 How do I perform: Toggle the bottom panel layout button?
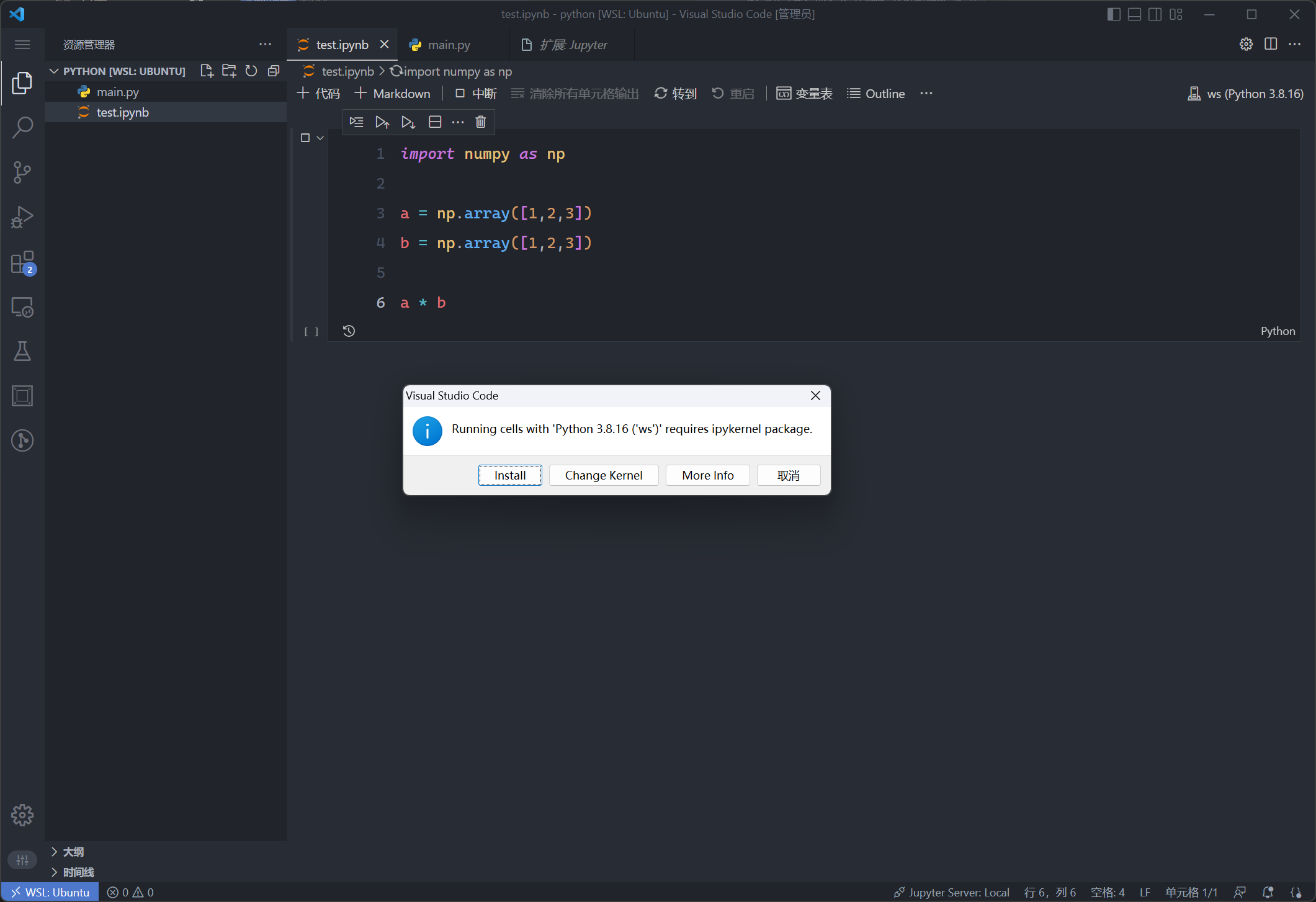1134,14
